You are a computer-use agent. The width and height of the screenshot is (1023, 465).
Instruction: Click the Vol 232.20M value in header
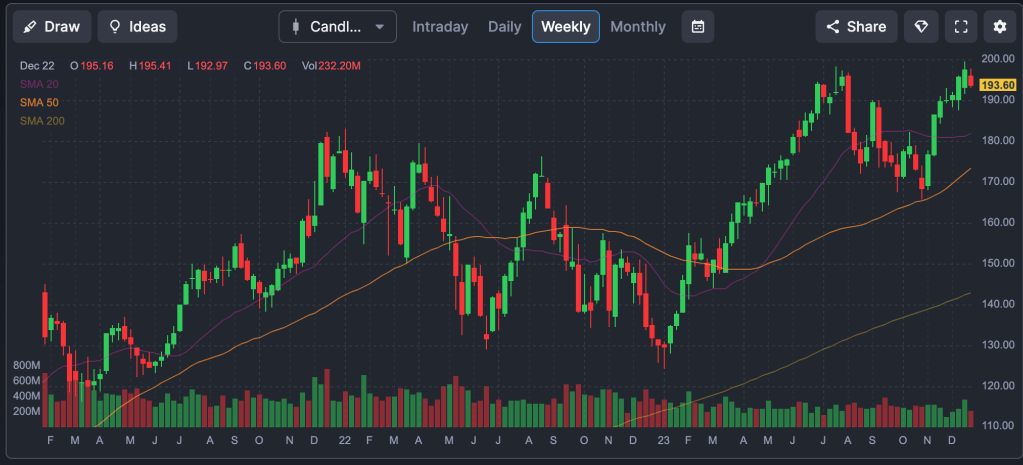(x=331, y=66)
